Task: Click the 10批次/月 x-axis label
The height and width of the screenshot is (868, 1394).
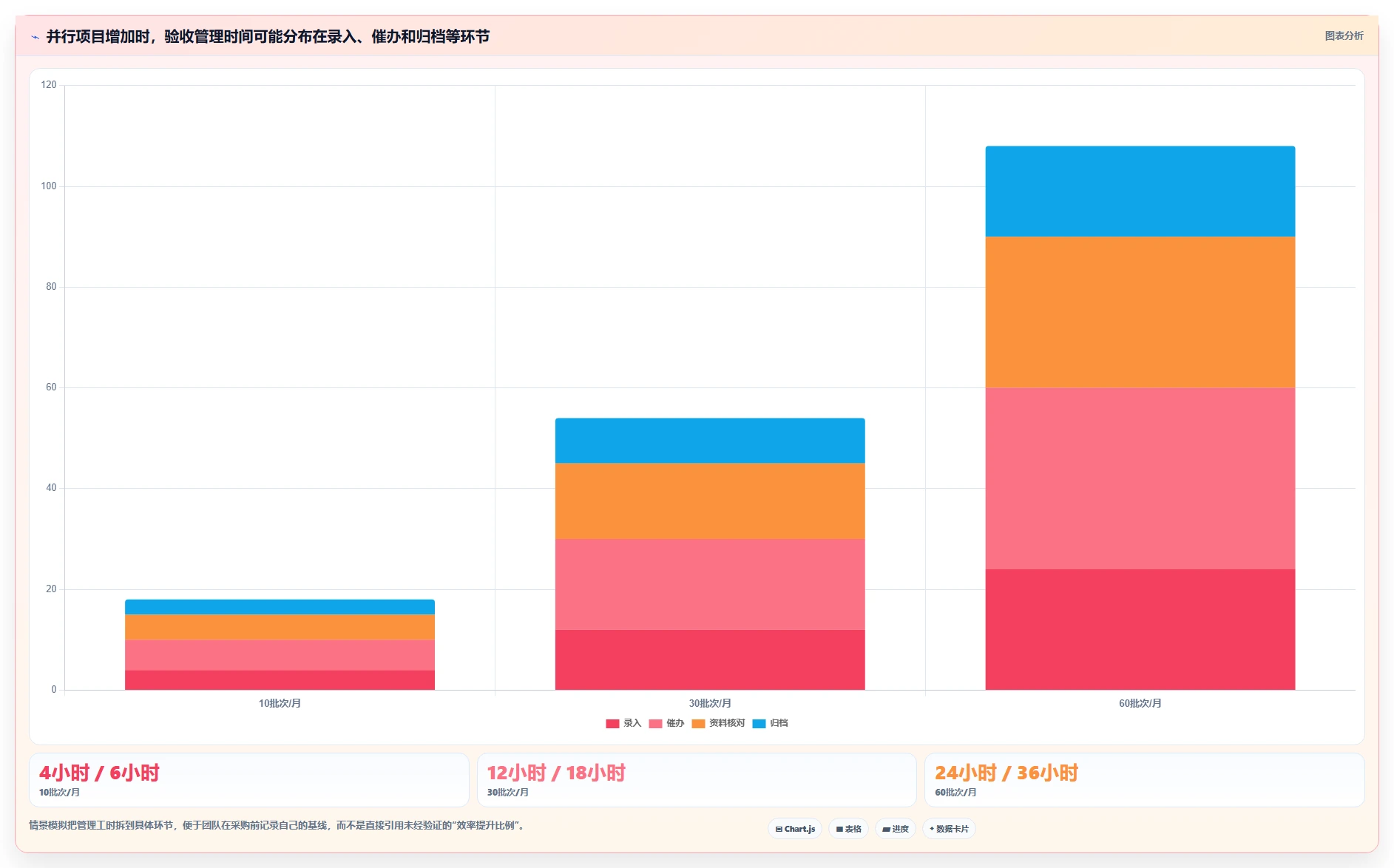Action: click(x=280, y=703)
